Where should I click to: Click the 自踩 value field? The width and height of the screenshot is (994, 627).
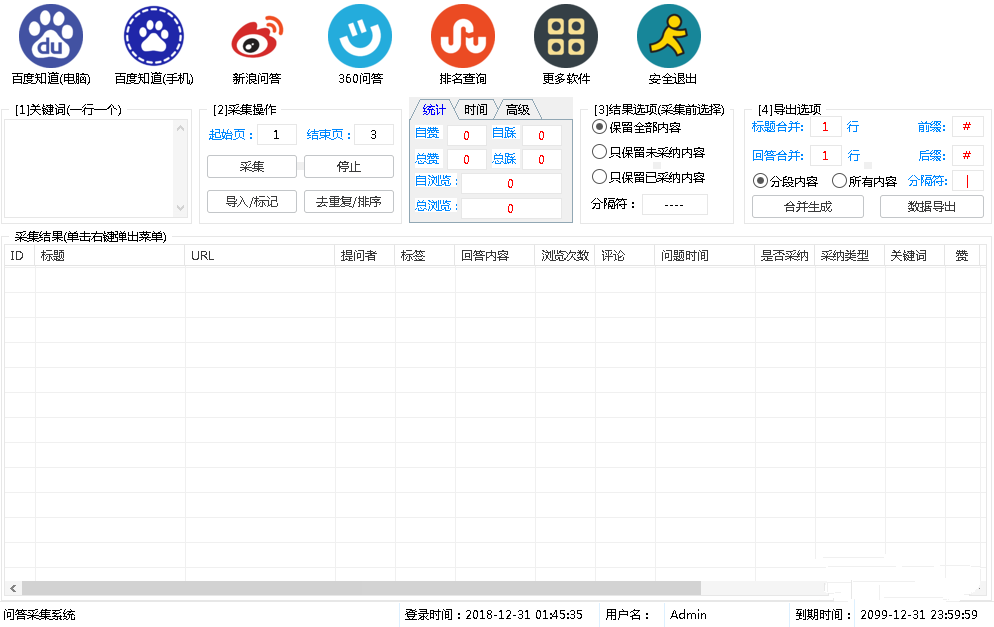[541, 135]
